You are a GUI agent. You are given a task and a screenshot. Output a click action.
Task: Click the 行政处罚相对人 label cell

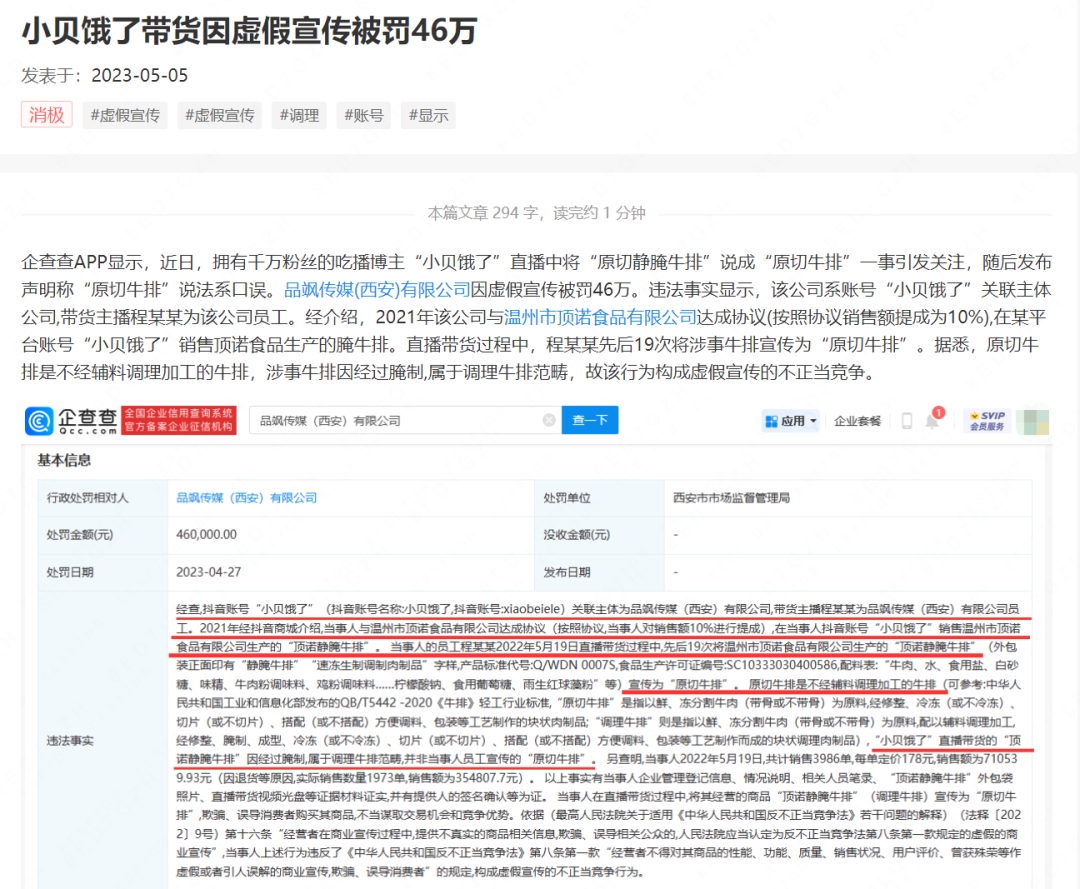coord(103,498)
